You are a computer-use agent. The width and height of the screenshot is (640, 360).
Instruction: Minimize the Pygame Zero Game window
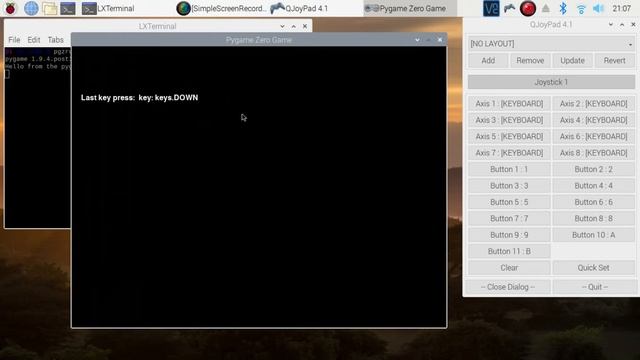click(x=417, y=40)
